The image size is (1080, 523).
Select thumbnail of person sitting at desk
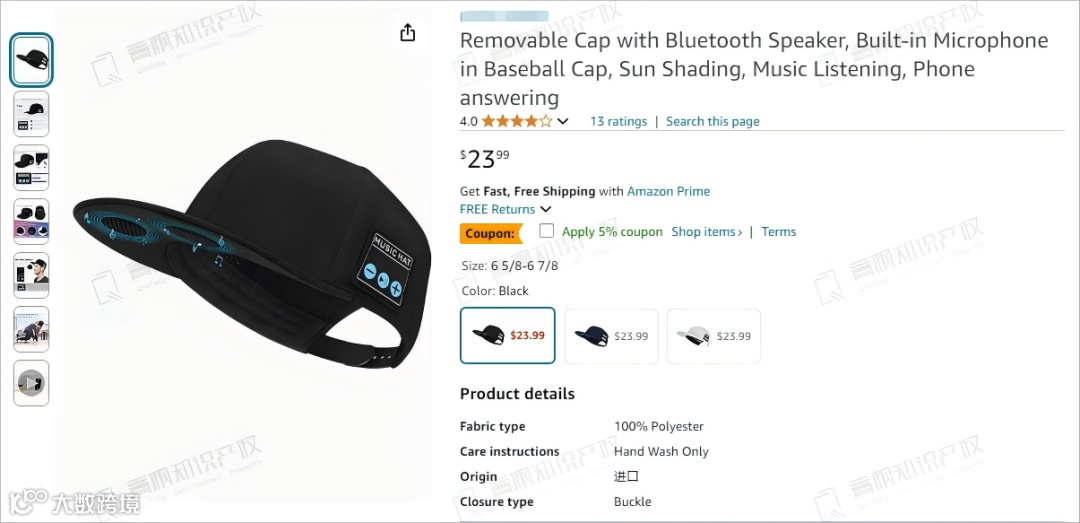(31, 329)
